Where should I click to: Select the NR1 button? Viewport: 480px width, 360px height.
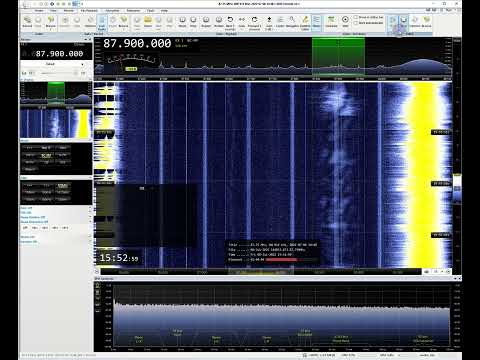(35, 228)
